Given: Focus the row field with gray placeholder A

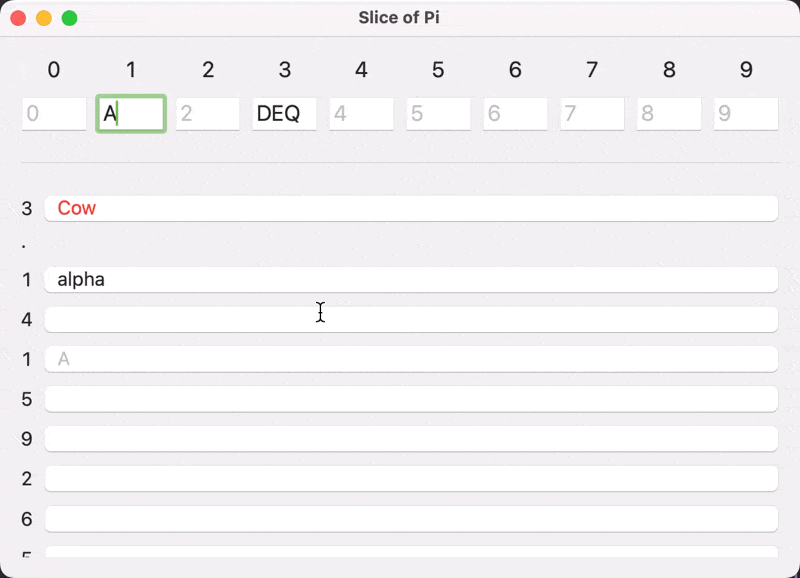Looking at the screenshot, I should [x=411, y=359].
